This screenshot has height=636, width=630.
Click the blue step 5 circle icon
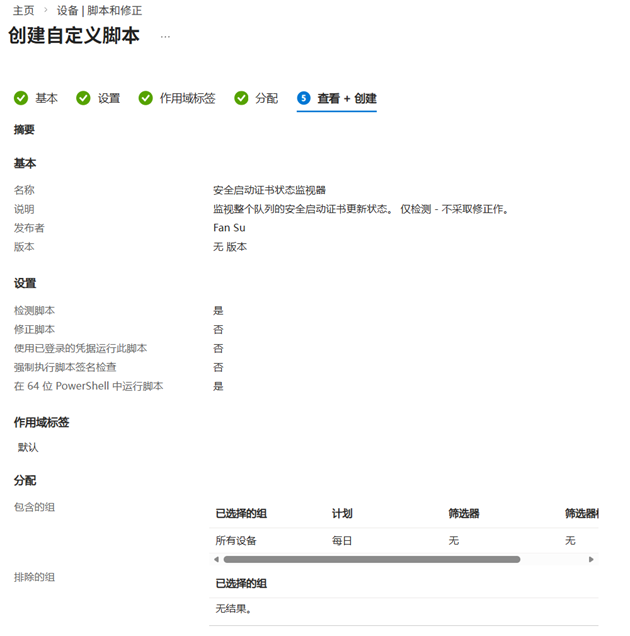(303, 98)
